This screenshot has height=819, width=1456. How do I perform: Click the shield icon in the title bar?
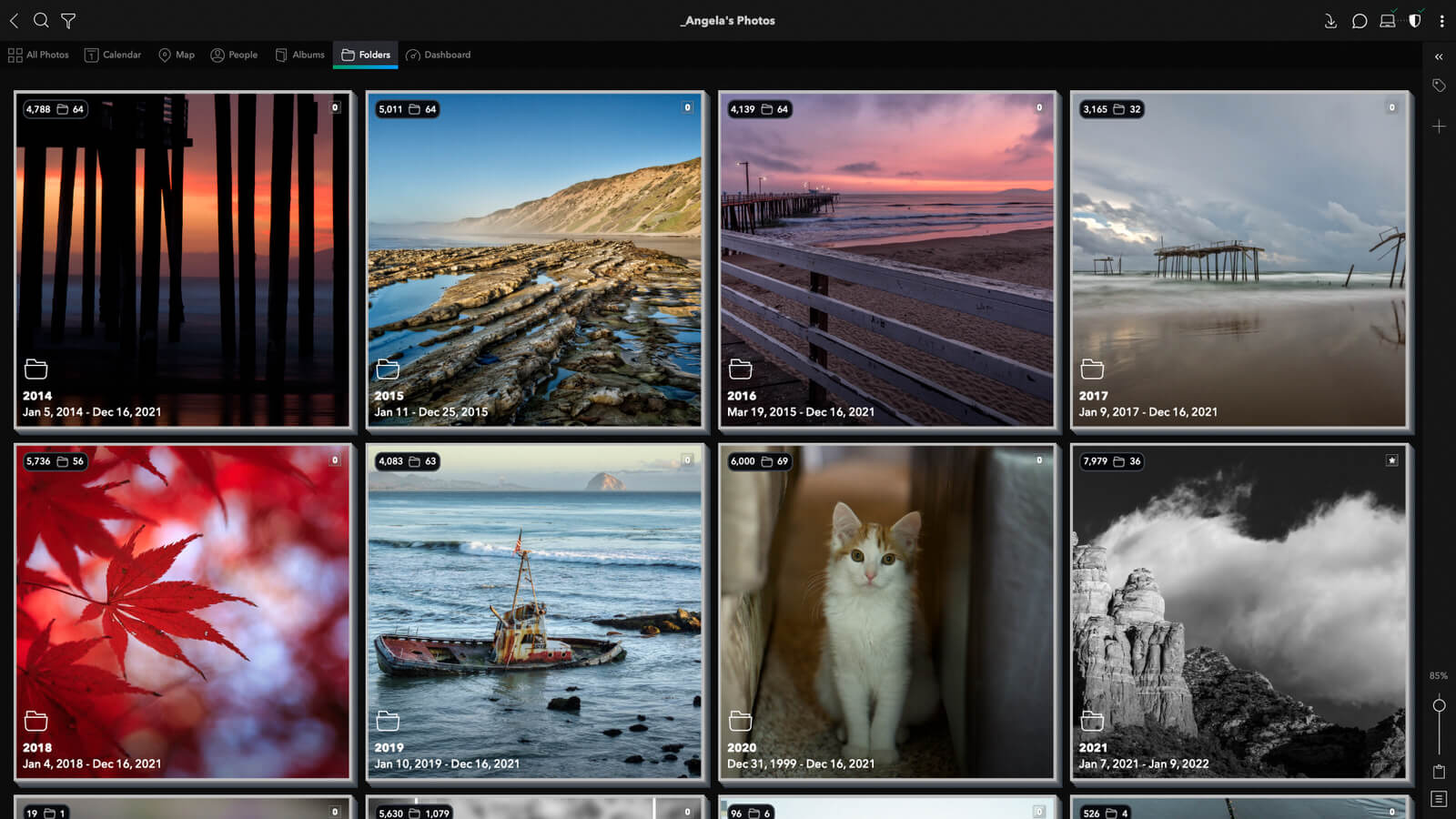[x=1415, y=20]
